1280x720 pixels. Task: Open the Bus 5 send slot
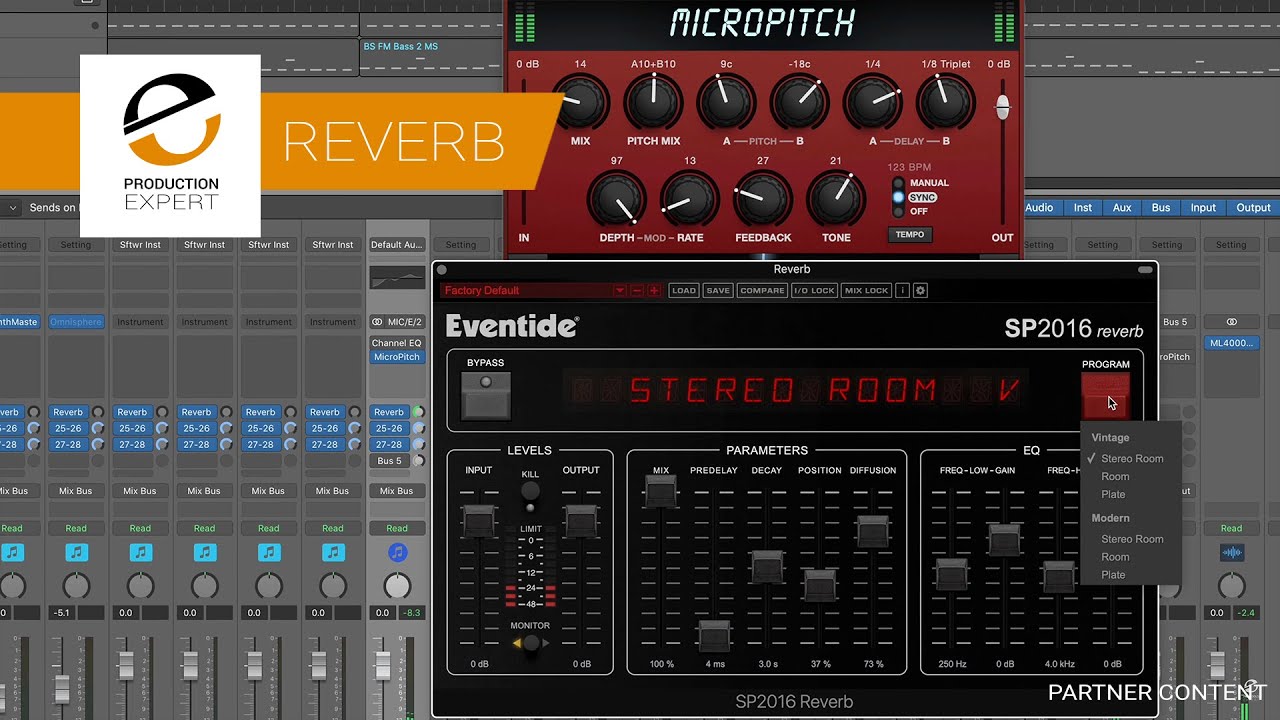point(389,461)
